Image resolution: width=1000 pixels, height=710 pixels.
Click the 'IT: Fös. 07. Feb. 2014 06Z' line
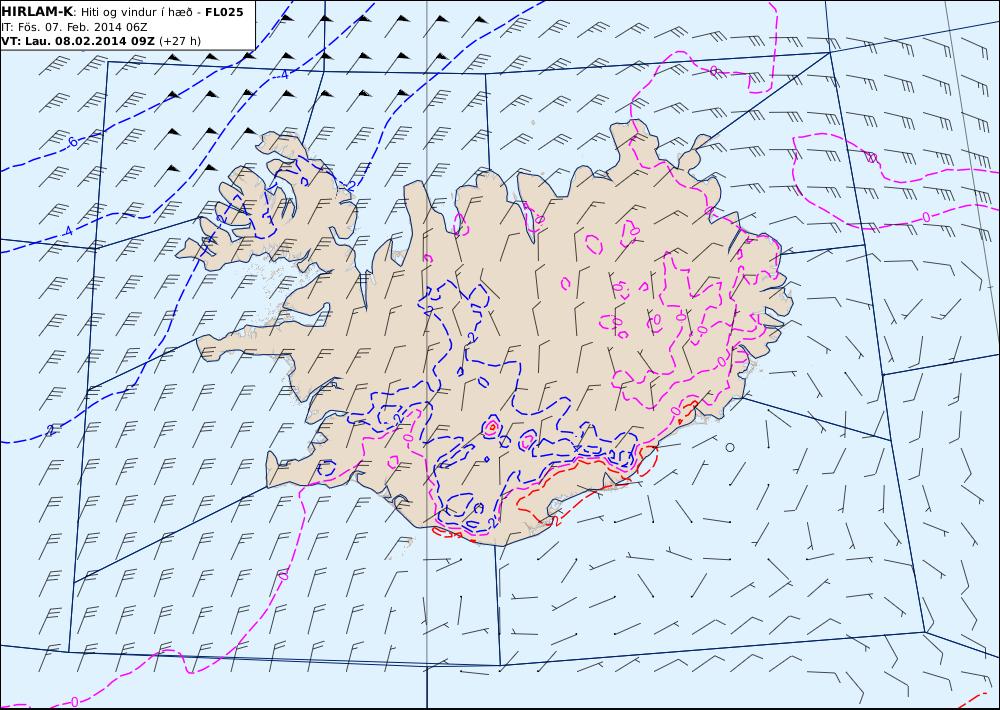(x=74, y=27)
